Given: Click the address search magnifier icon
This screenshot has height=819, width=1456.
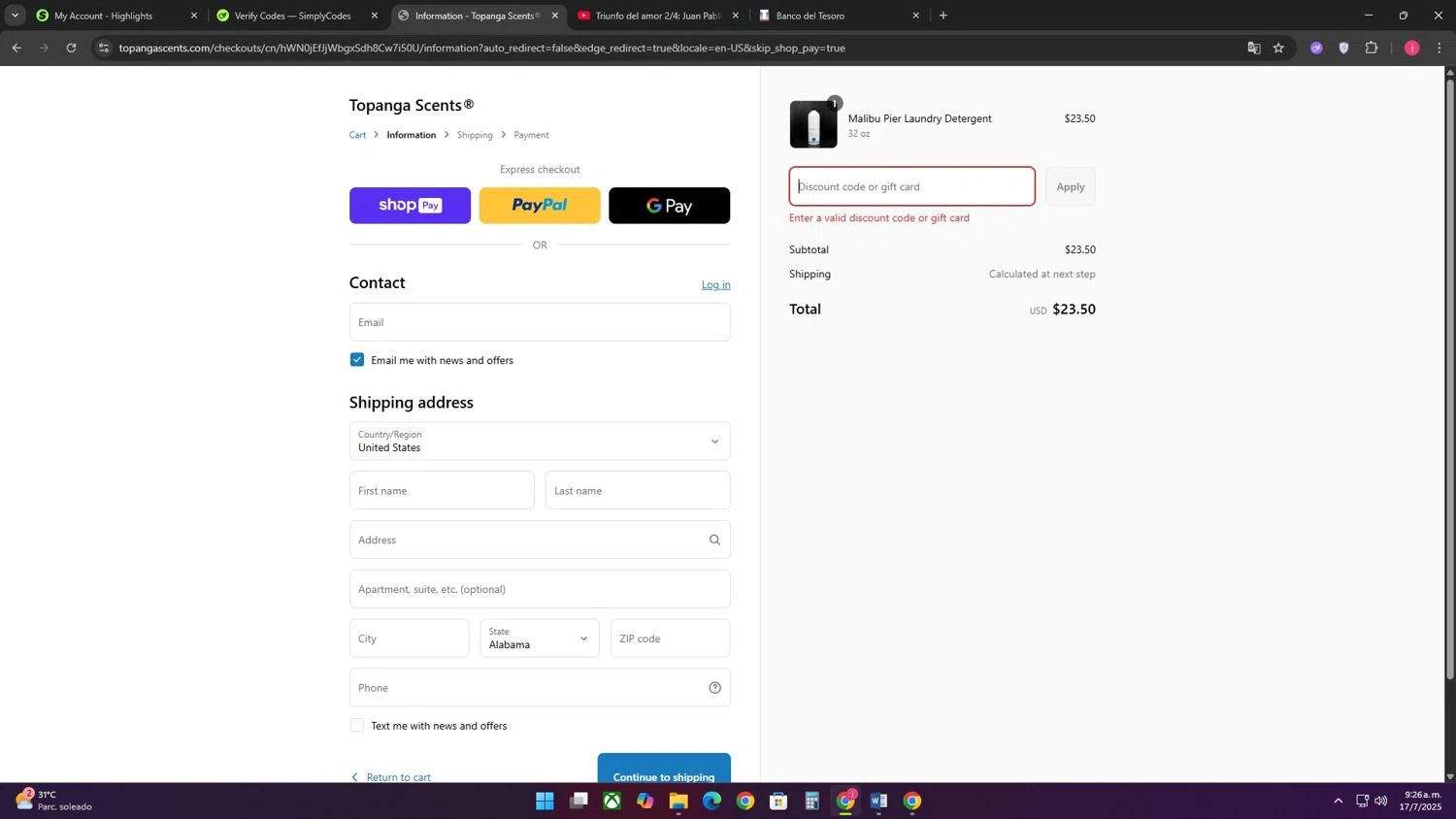Looking at the screenshot, I should [x=714, y=541].
